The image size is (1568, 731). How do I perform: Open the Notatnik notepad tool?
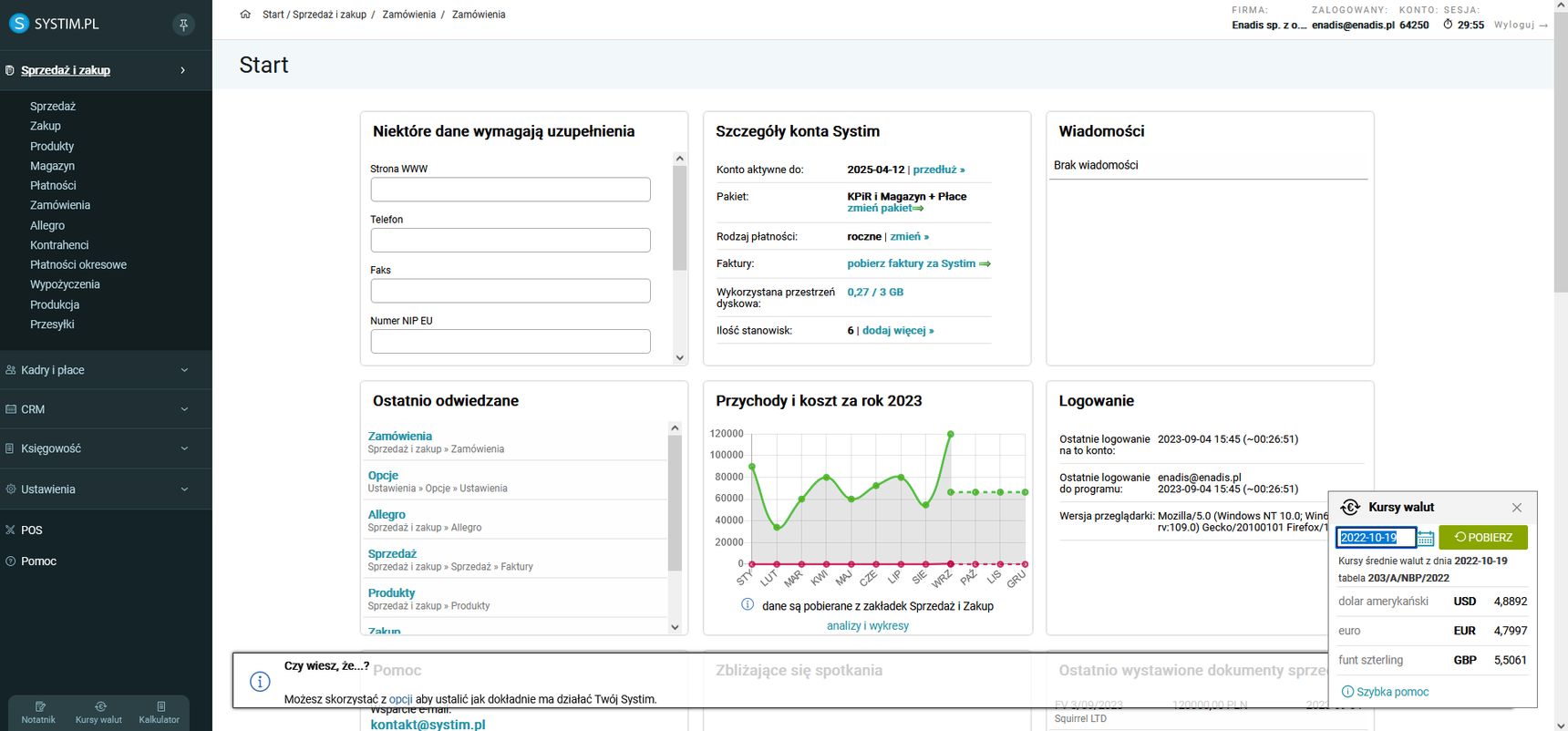39,712
